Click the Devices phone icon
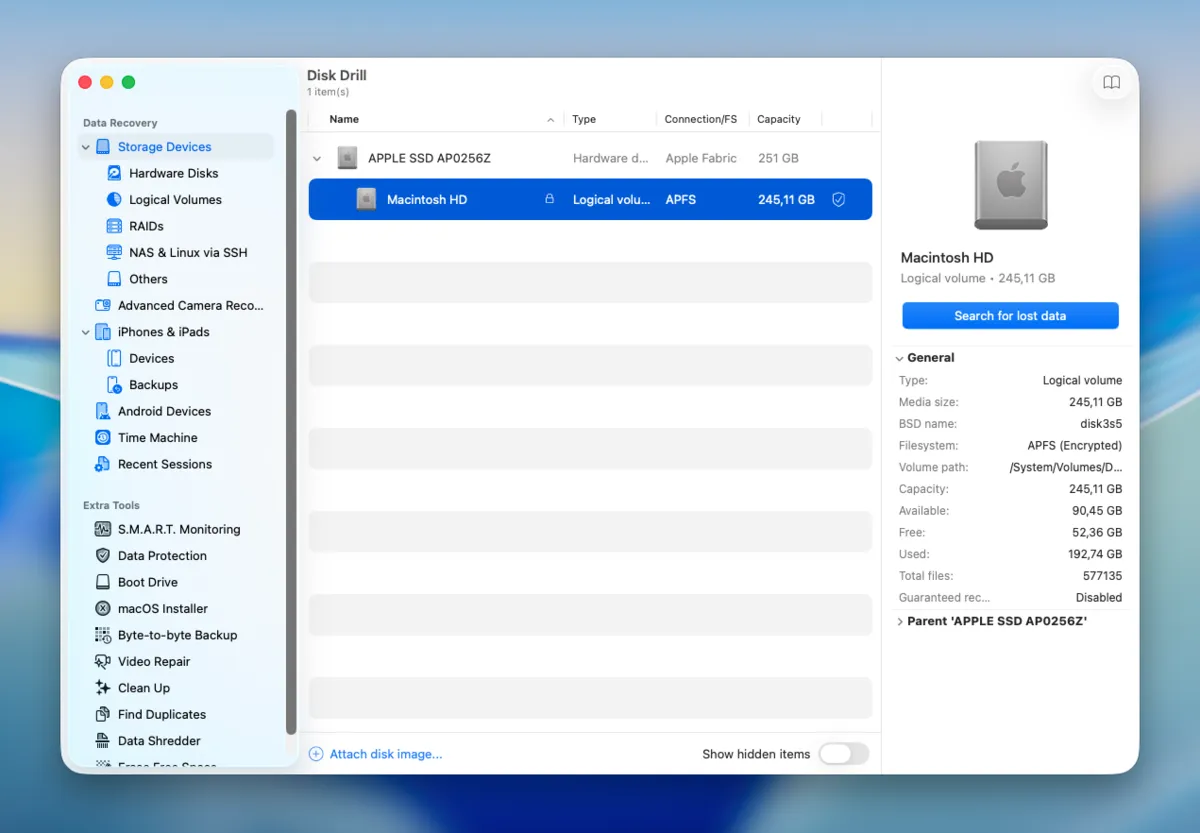Image resolution: width=1200 pixels, height=833 pixels. pyautogui.click(x=114, y=358)
